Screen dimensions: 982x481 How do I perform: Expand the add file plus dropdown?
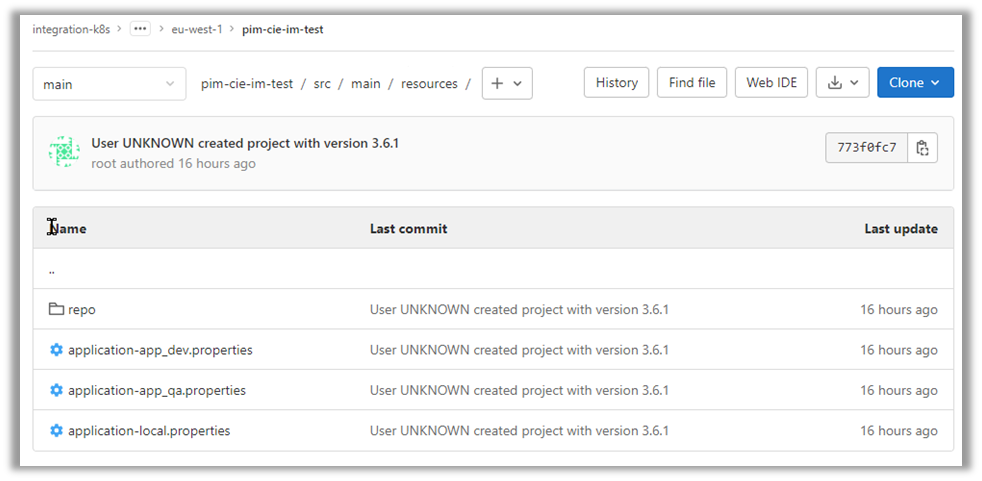pyautogui.click(x=507, y=84)
